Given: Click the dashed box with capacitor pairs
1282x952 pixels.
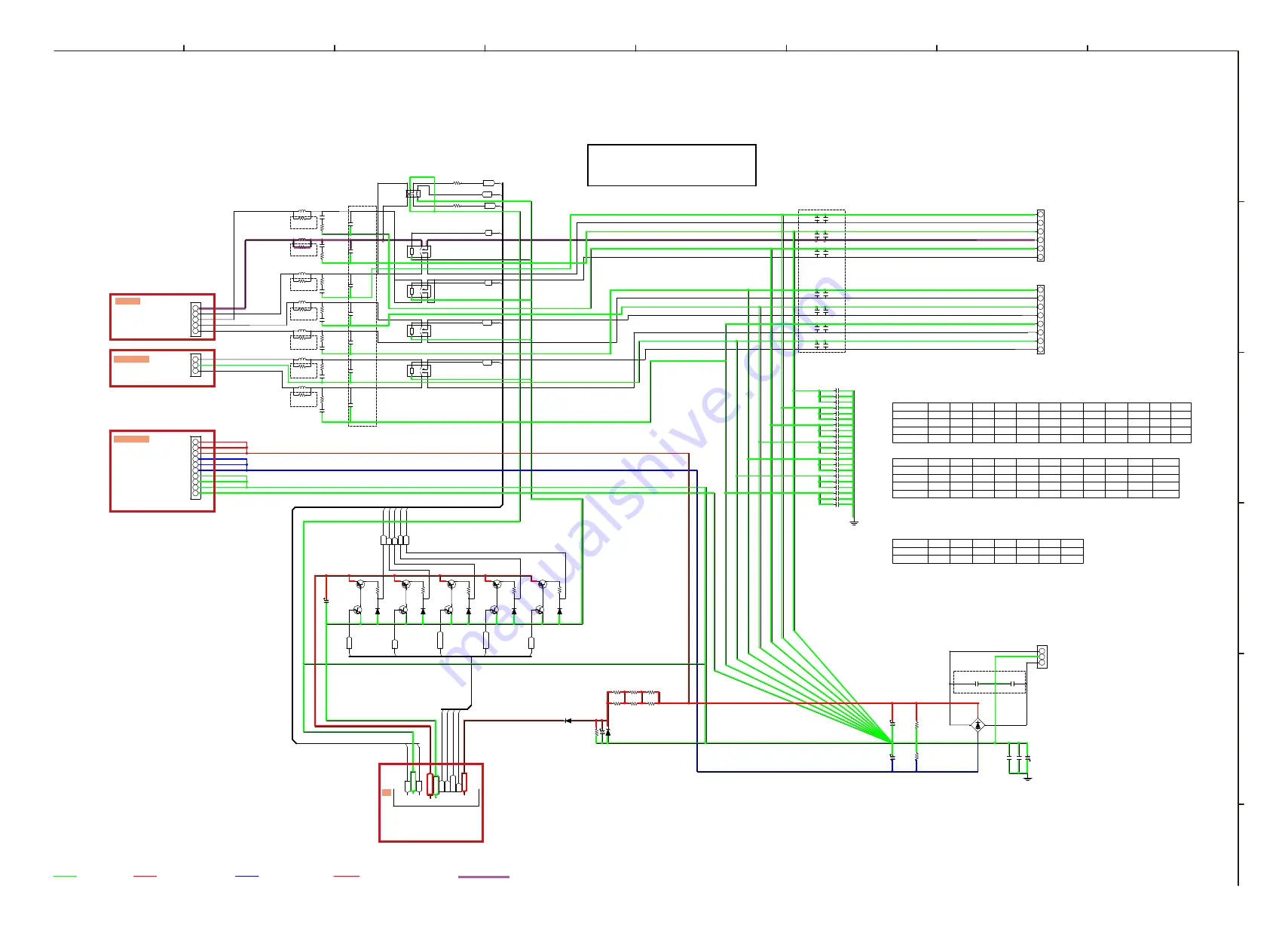Looking at the screenshot, I should click(x=822, y=280).
